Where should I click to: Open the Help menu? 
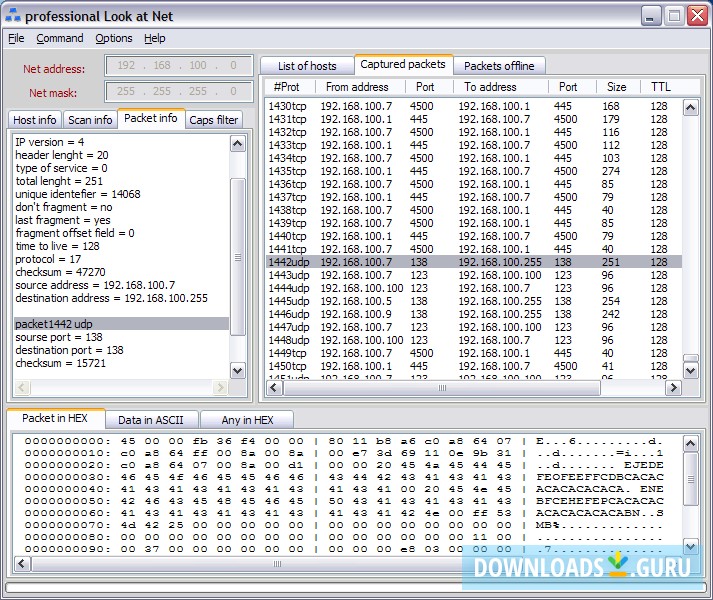(x=155, y=38)
